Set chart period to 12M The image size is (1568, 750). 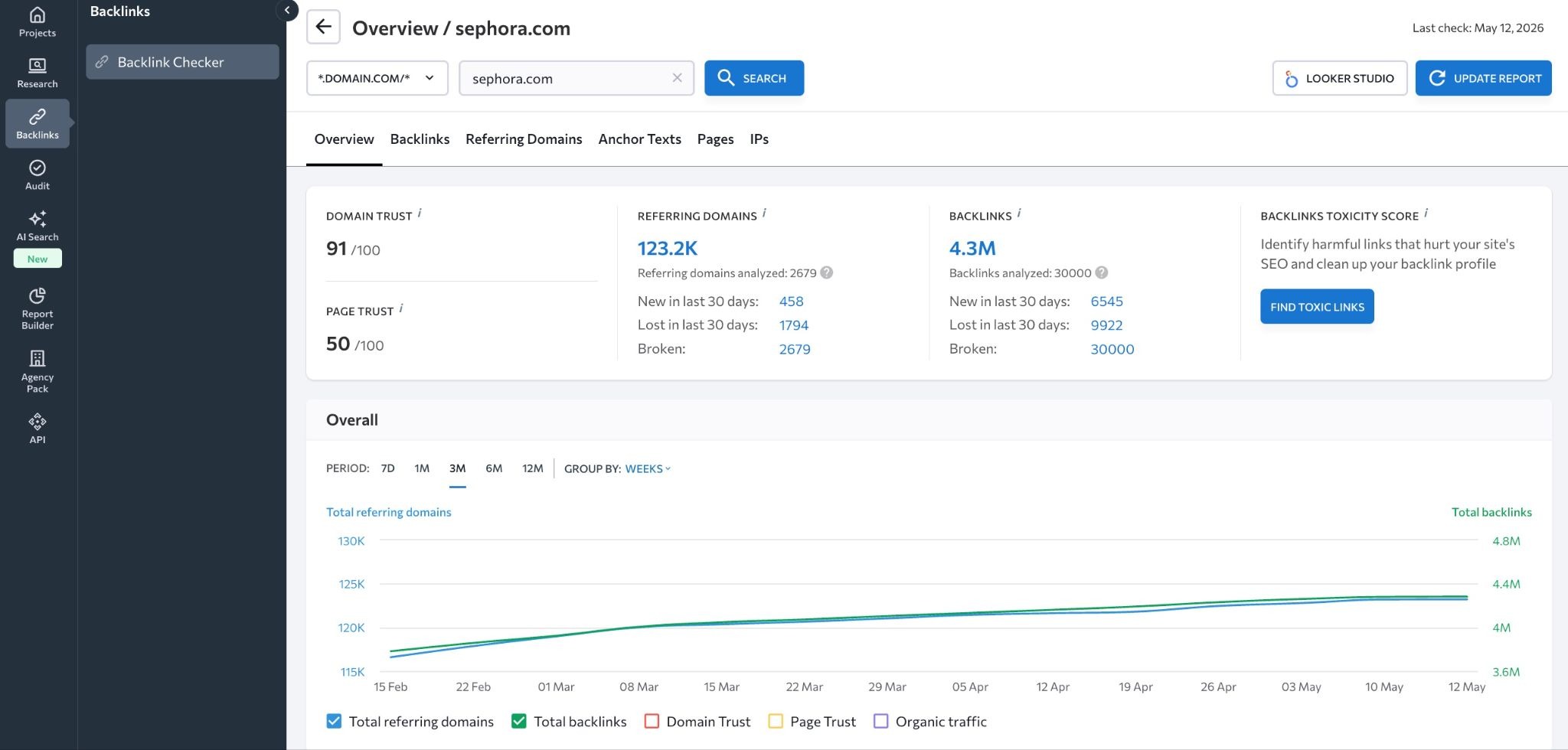533,468
